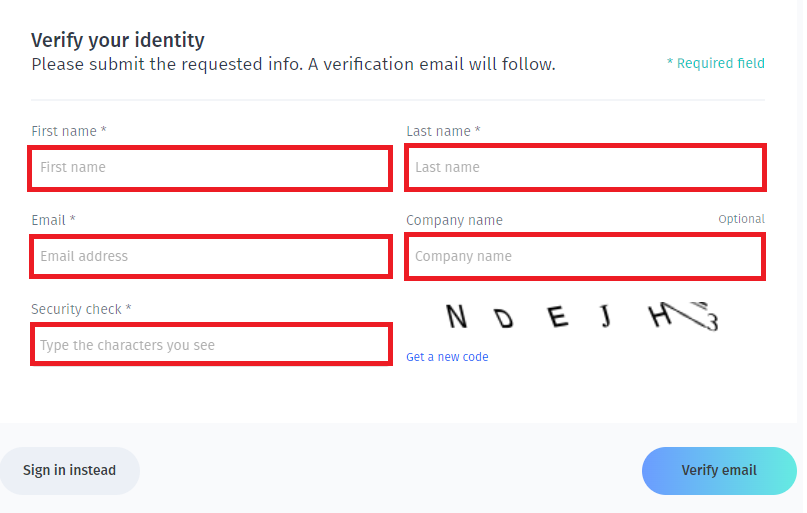807x513 pixels.
Task: Click the letter N in captcha
Action: 456,316
